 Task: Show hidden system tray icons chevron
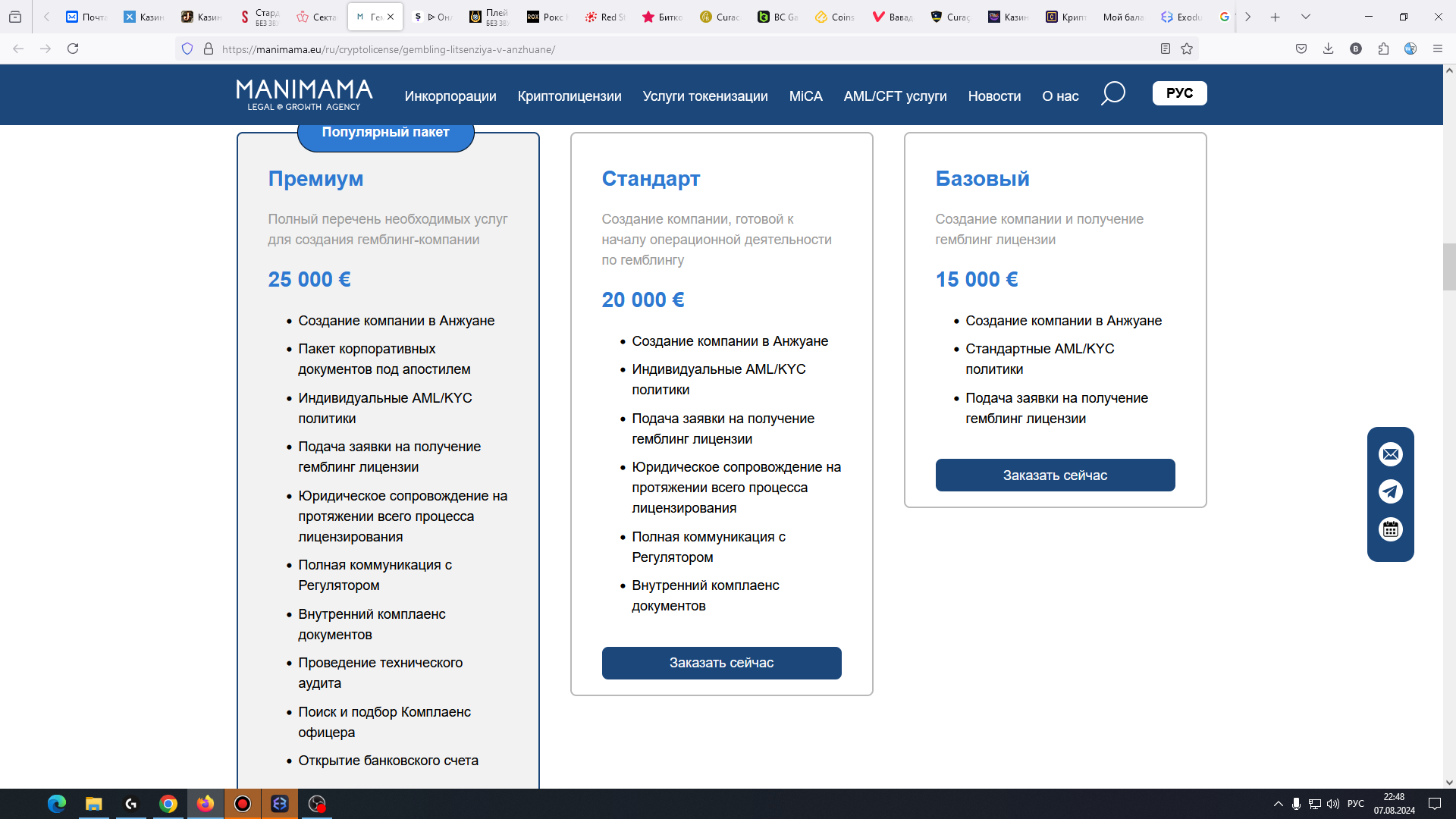(1278, 804)
